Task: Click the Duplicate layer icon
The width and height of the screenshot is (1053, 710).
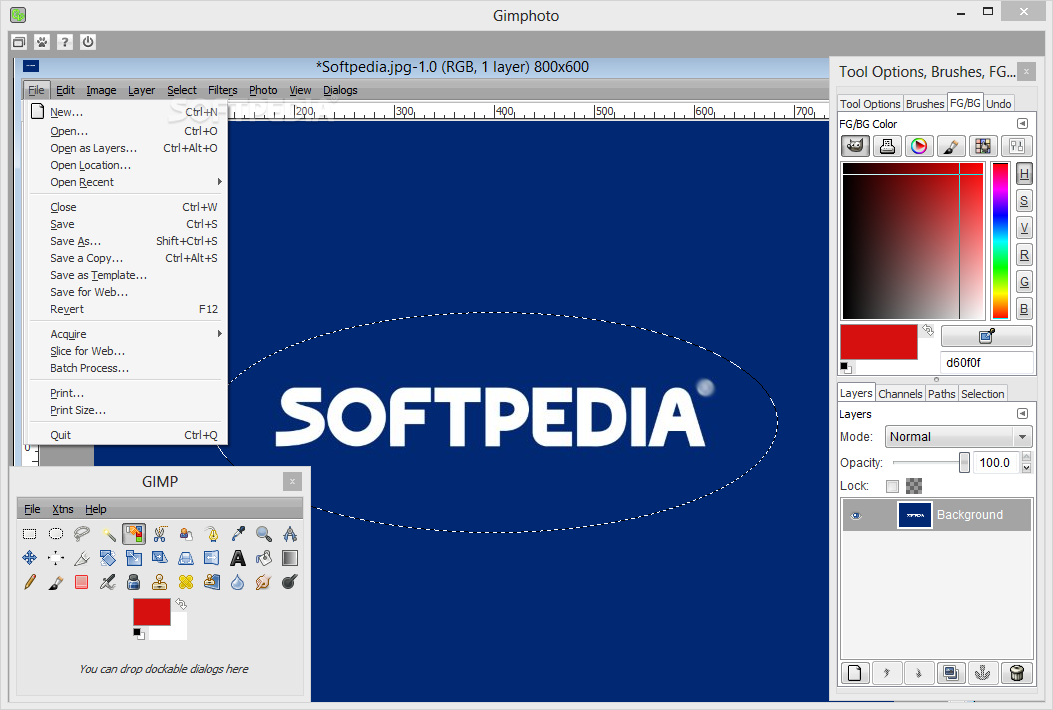Action: tap(951, 672)
